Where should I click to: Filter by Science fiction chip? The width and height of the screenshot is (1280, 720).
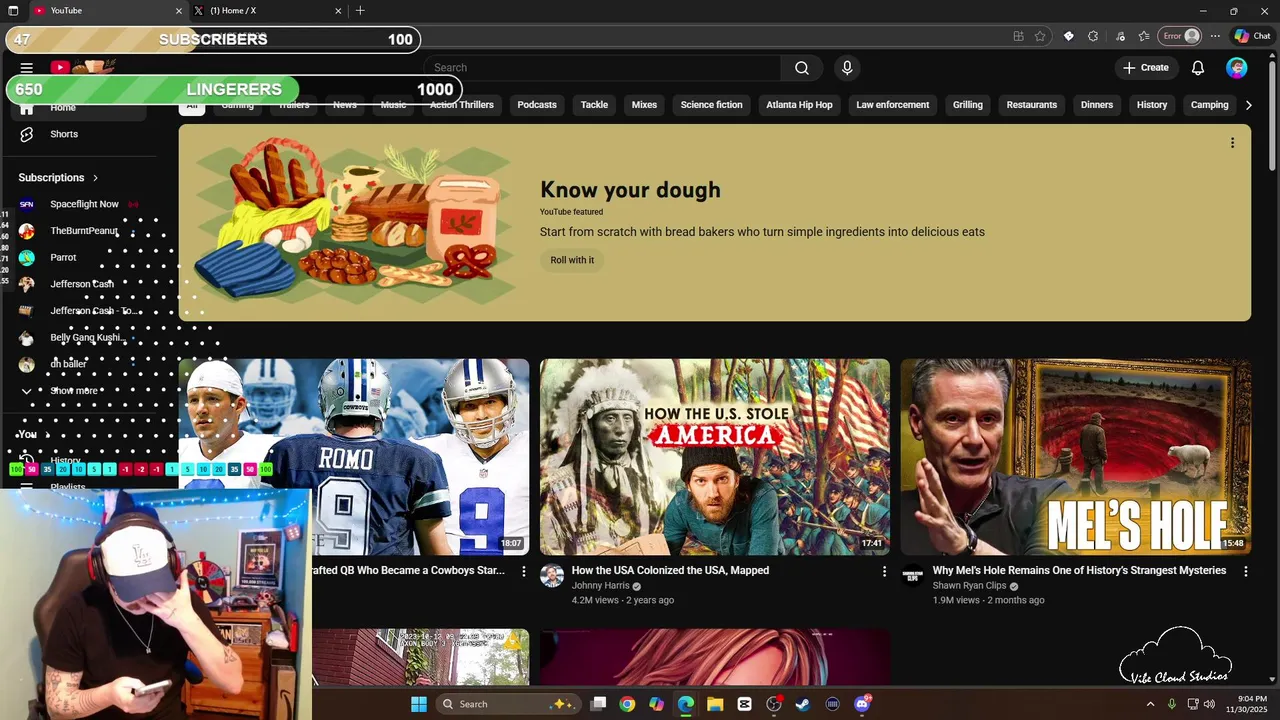point(712,105)
